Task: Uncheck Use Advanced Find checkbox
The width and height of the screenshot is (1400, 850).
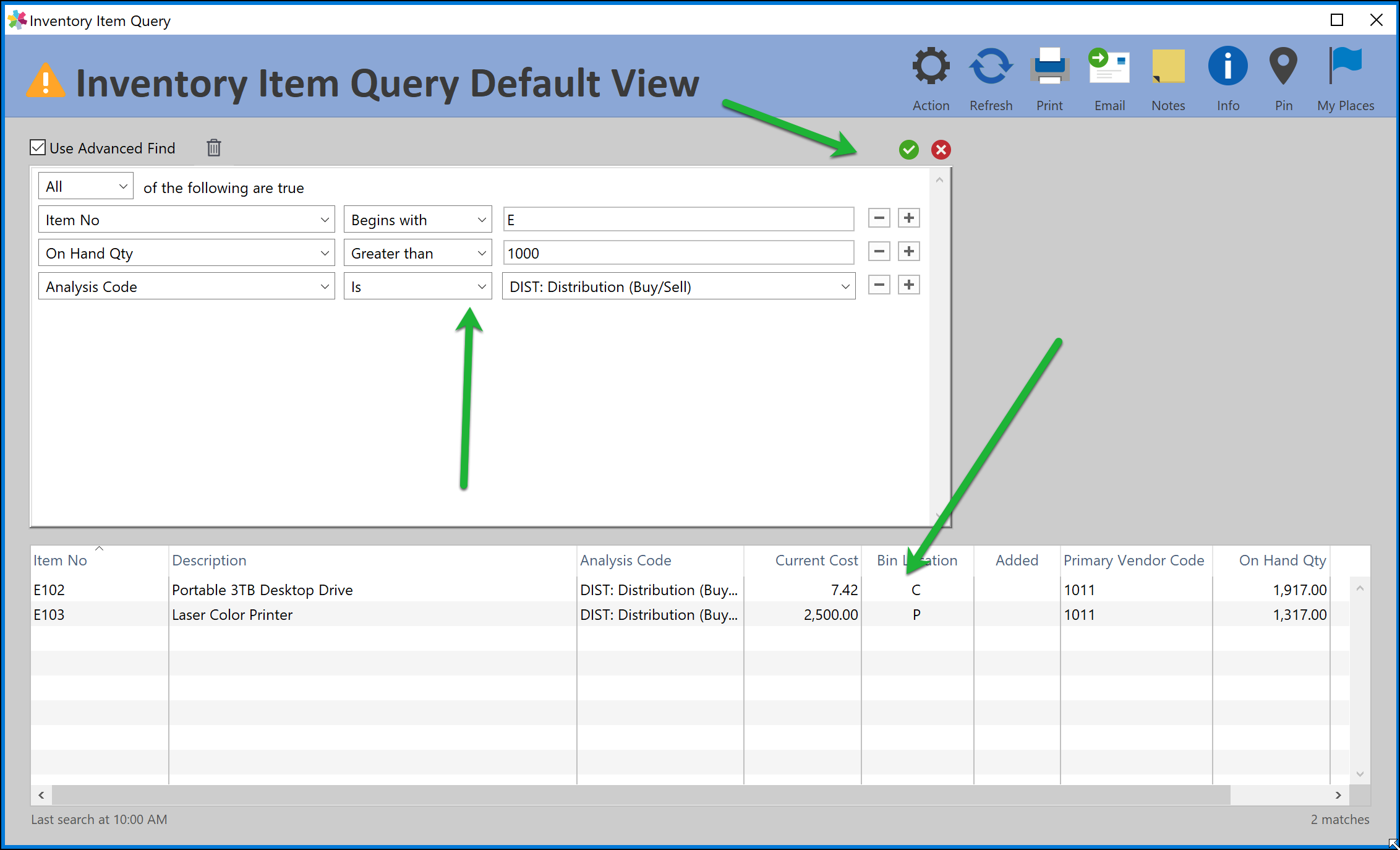Action: (x=38, y=148)
